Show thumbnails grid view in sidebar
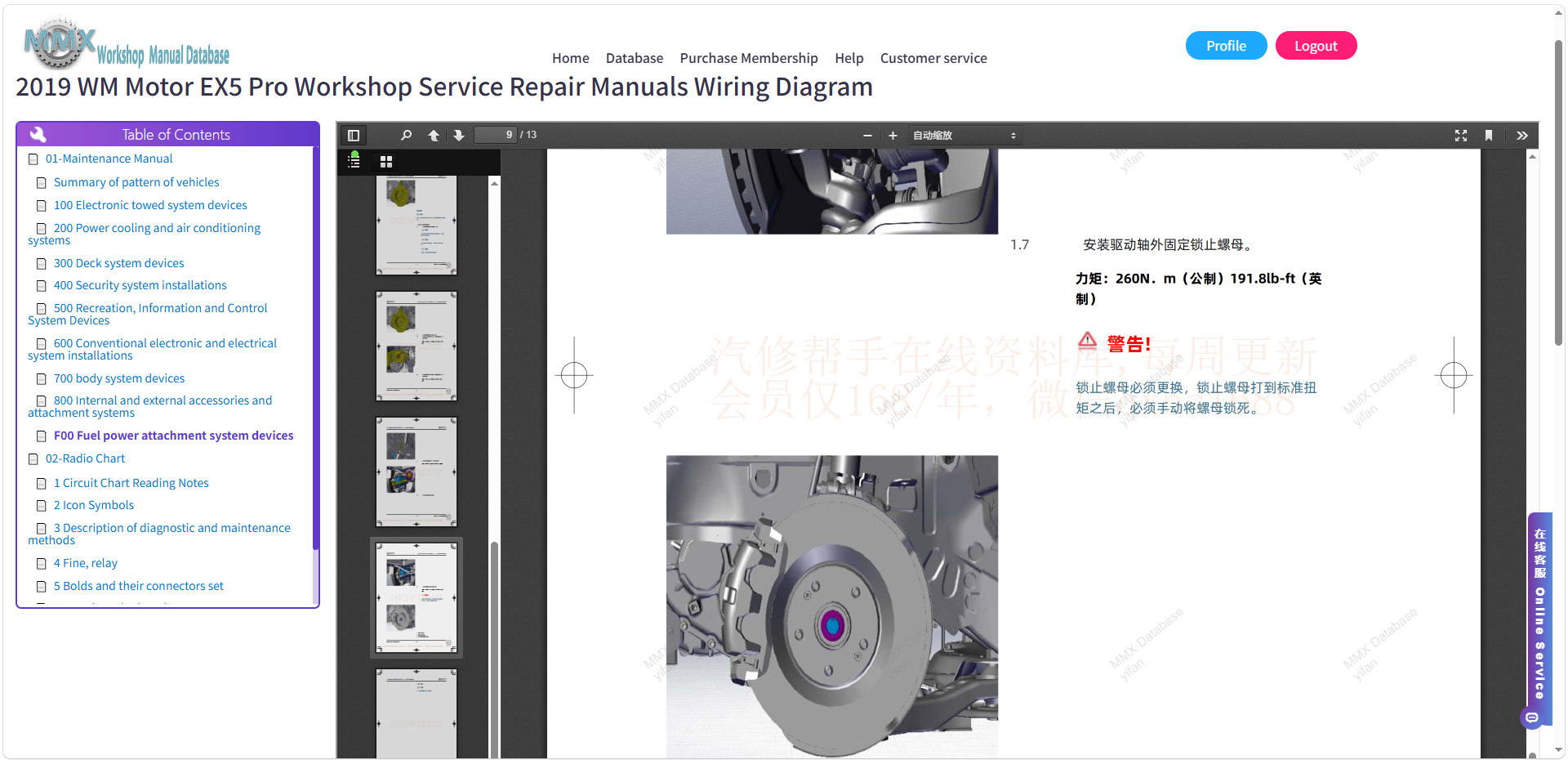Image resolution: width=1568 pixels, height=760 pixels. click(x=386, y=162)
